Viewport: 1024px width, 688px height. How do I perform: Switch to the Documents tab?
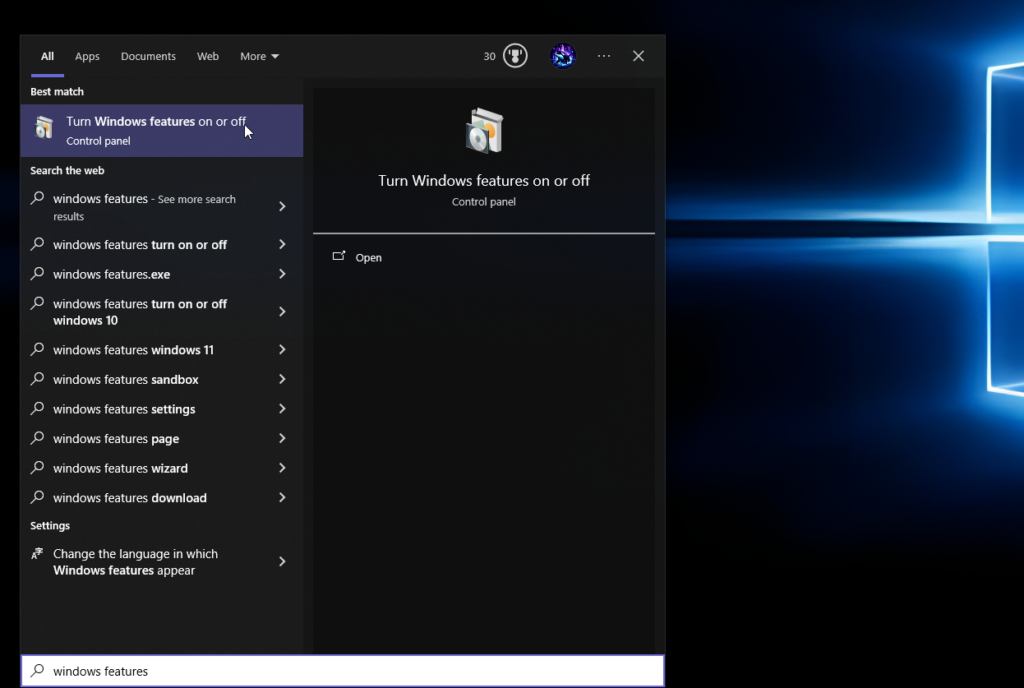coord(148,56)
